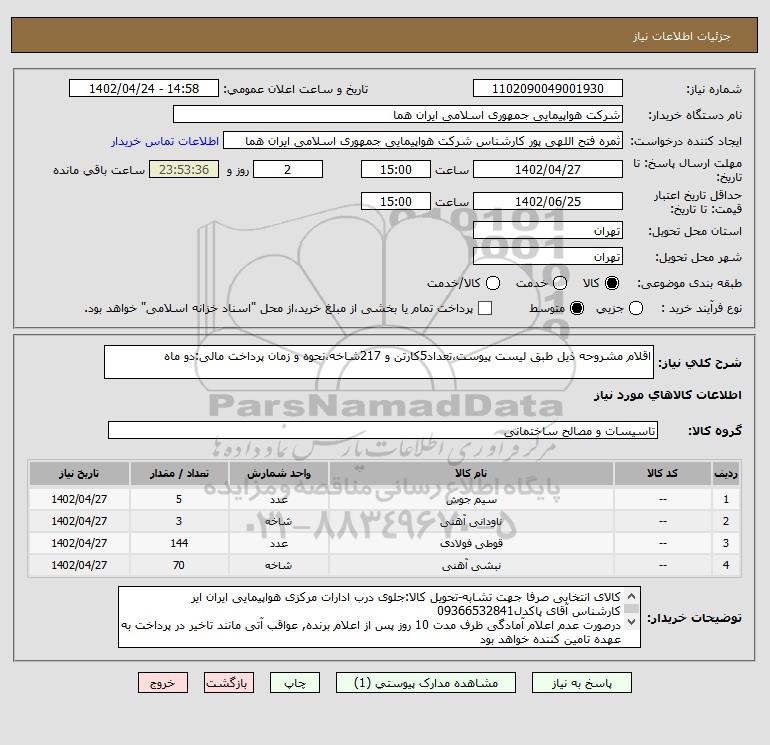
Task: Select the کالا/خدمت radio button
Action: coord(493,283)
